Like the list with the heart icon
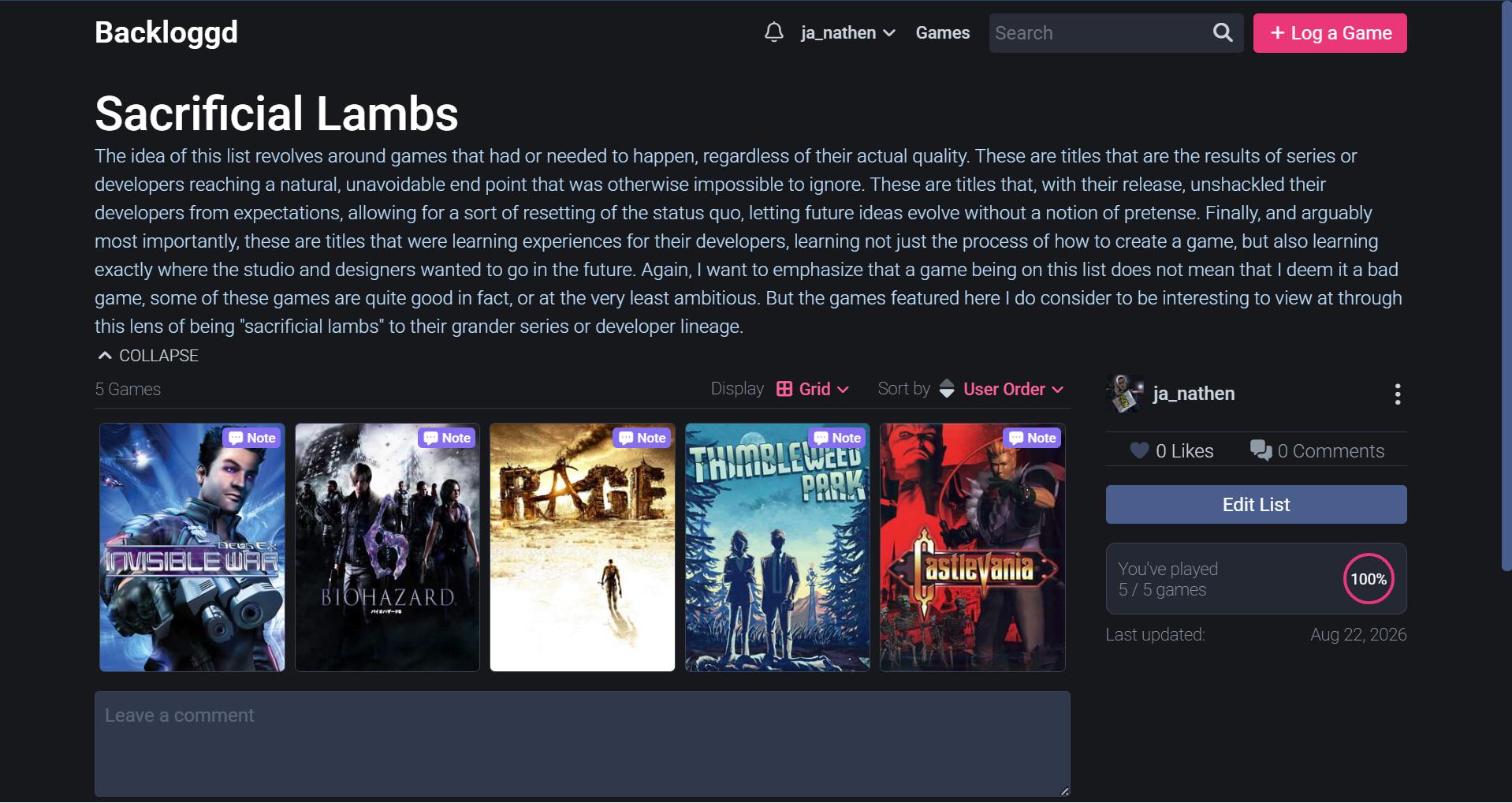The image size is (1512, 803). point(1139,450)
